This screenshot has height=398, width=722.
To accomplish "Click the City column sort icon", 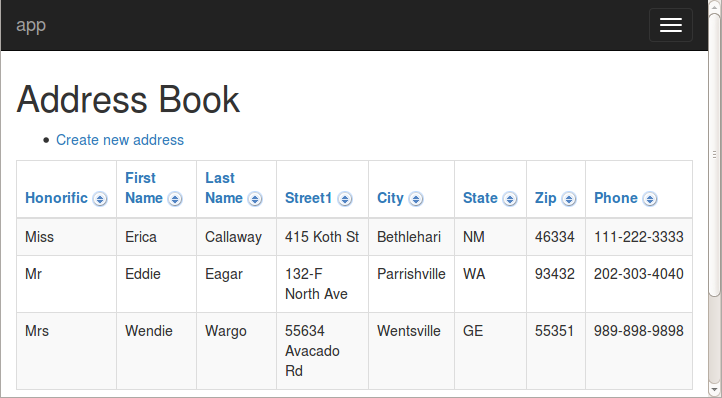I will [x=415, y=199].
